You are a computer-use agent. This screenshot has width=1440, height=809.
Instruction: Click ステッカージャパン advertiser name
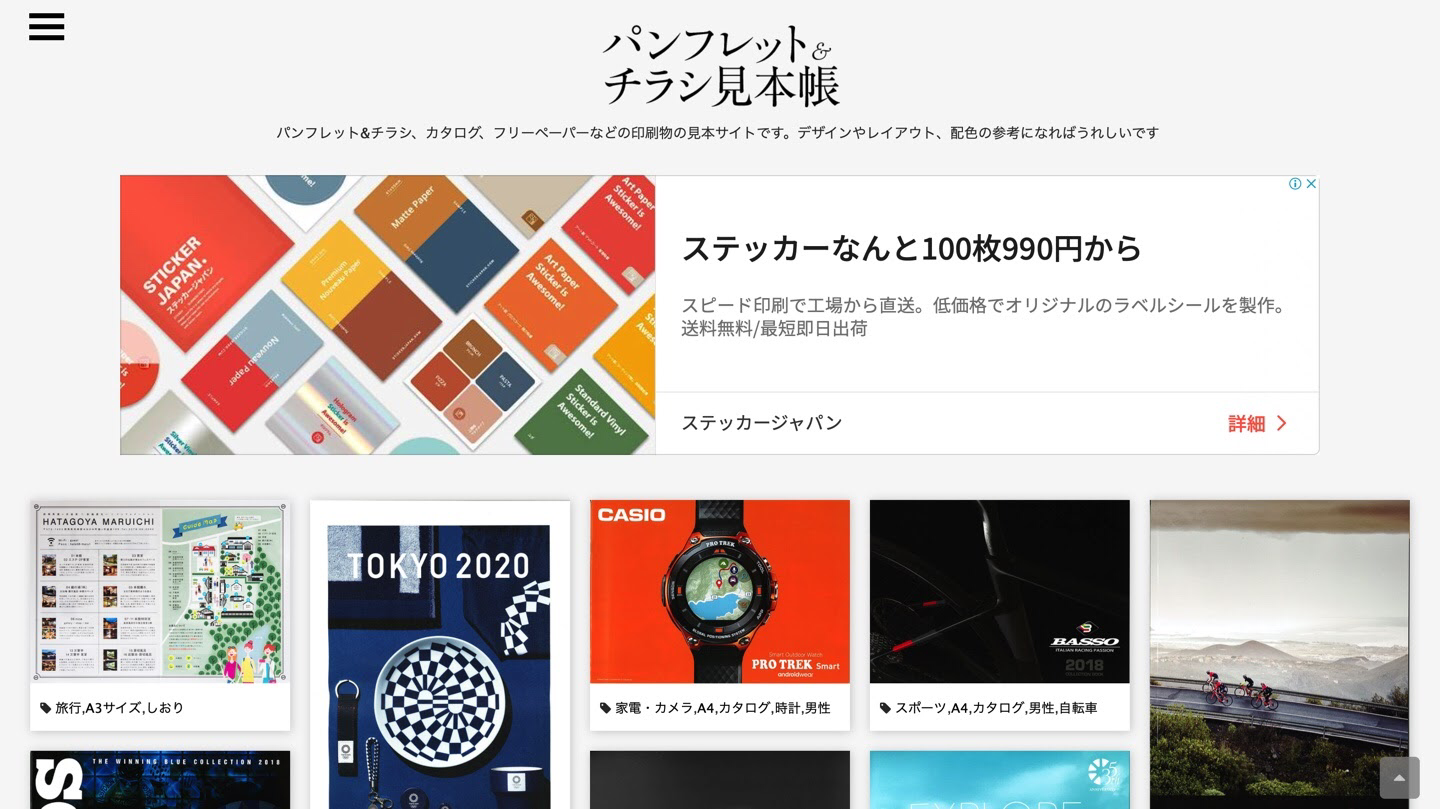click(x=762, y=423)
